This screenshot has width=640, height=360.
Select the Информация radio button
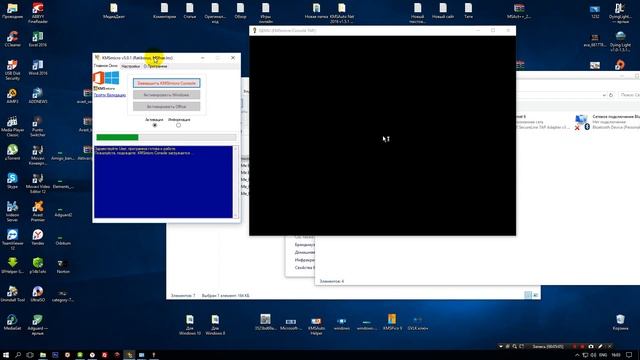(x=178, y=125)
